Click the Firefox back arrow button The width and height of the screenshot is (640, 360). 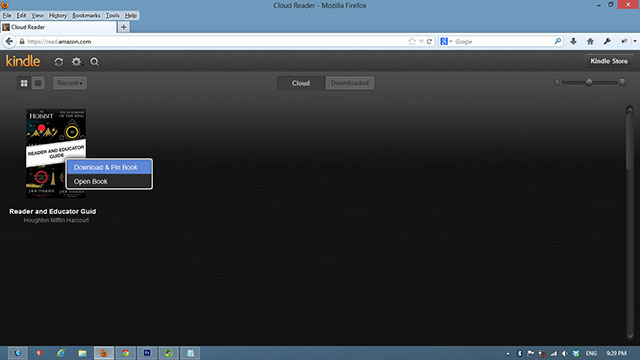click(9, 41)
